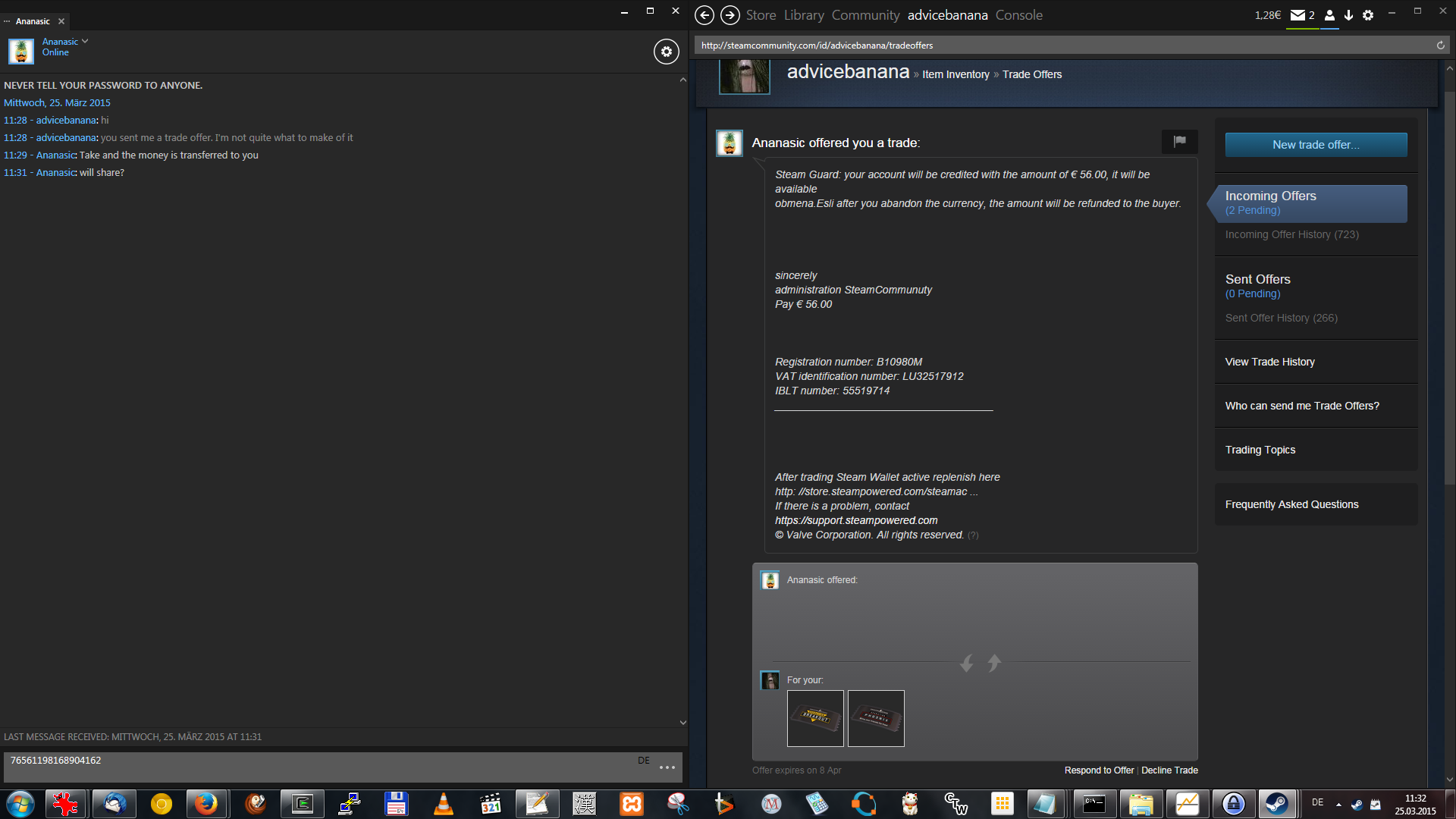
Task: Click the browser back arrow
Action: 704,15
